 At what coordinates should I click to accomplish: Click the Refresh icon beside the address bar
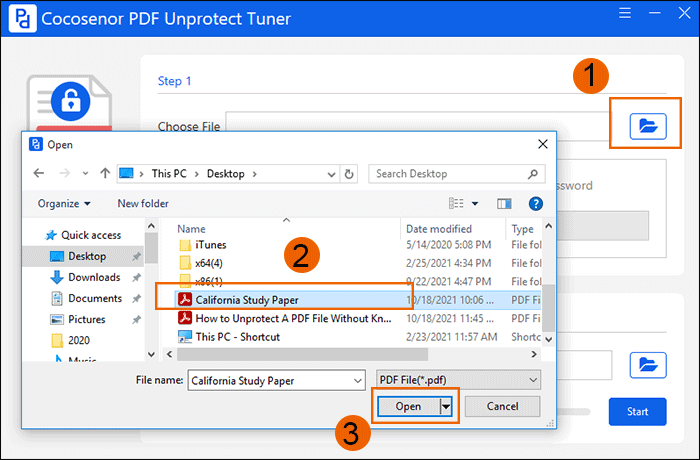(349, 174)
